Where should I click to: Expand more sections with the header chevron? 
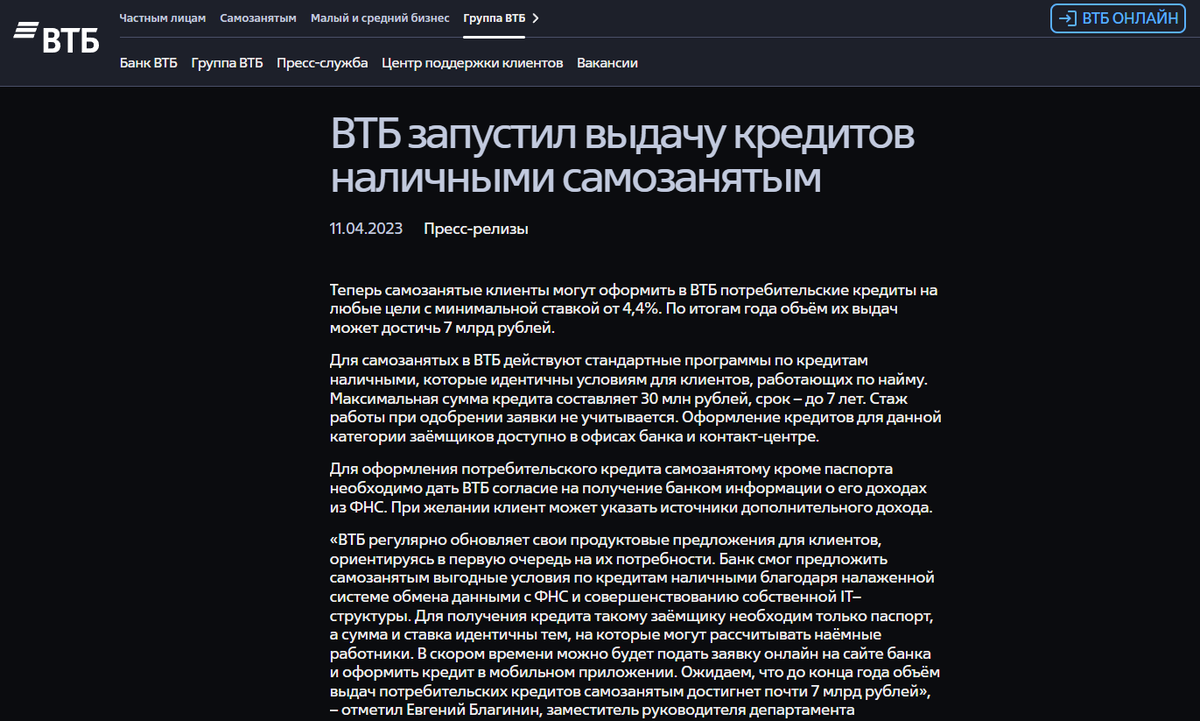click(536, 18)
